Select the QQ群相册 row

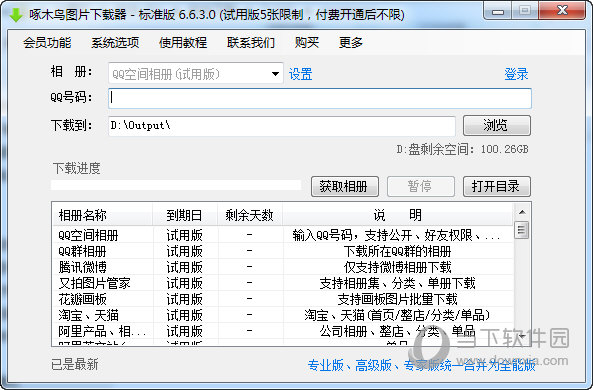point(283,251)
